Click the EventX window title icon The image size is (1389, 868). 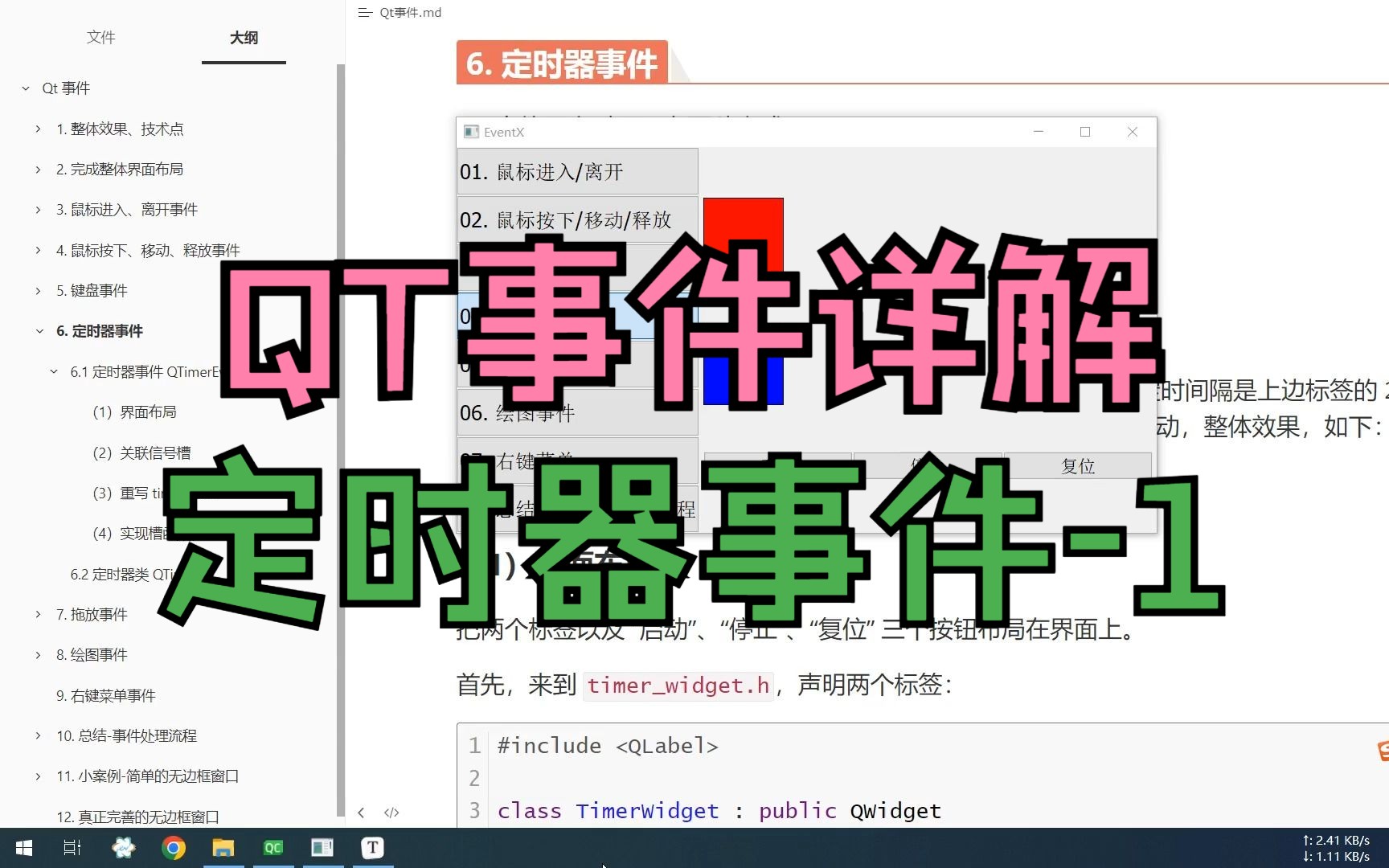point(471,132)
